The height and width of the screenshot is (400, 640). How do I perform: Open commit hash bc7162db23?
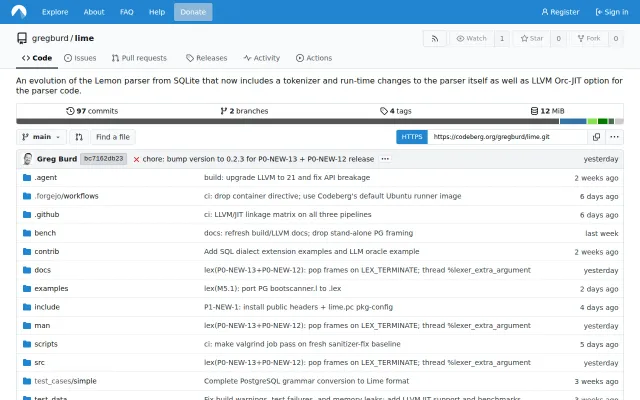(x=104, y=159)
